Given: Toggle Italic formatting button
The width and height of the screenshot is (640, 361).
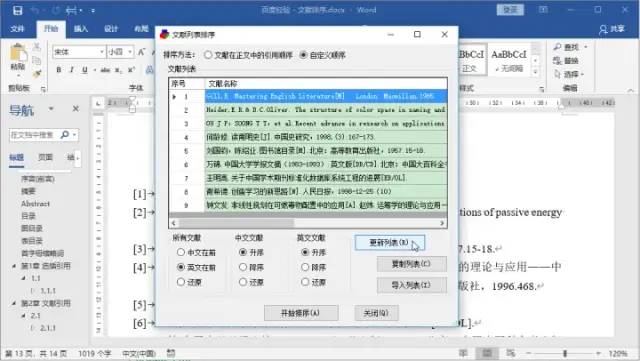Looking at the screenshot, I should [x=72, y=70].
